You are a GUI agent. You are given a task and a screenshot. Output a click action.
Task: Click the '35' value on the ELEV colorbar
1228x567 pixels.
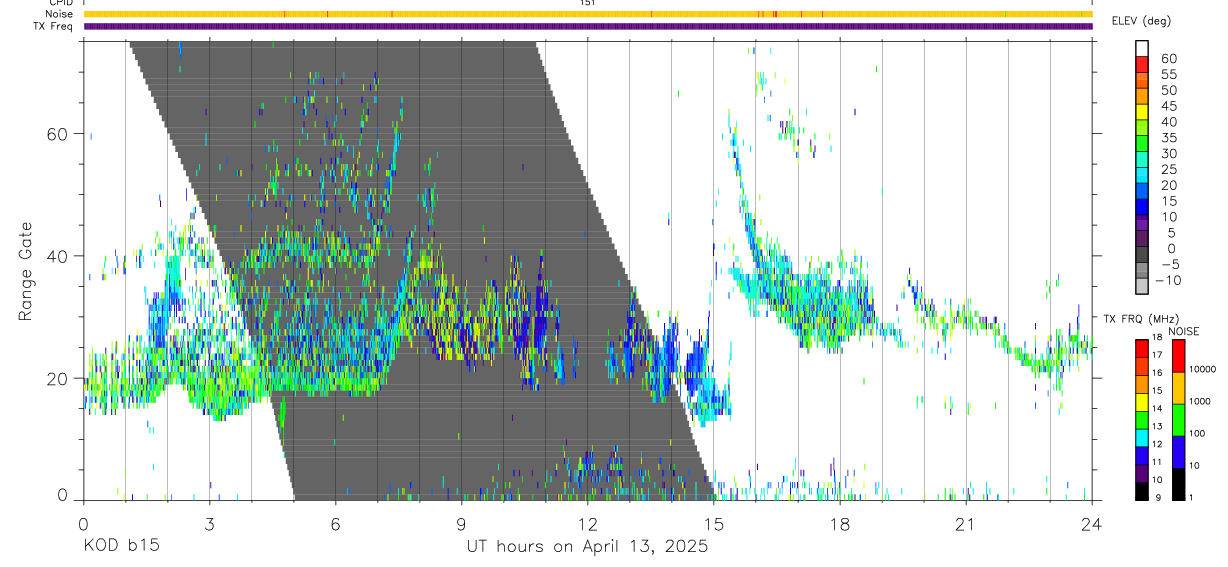tap(1169, 138)
